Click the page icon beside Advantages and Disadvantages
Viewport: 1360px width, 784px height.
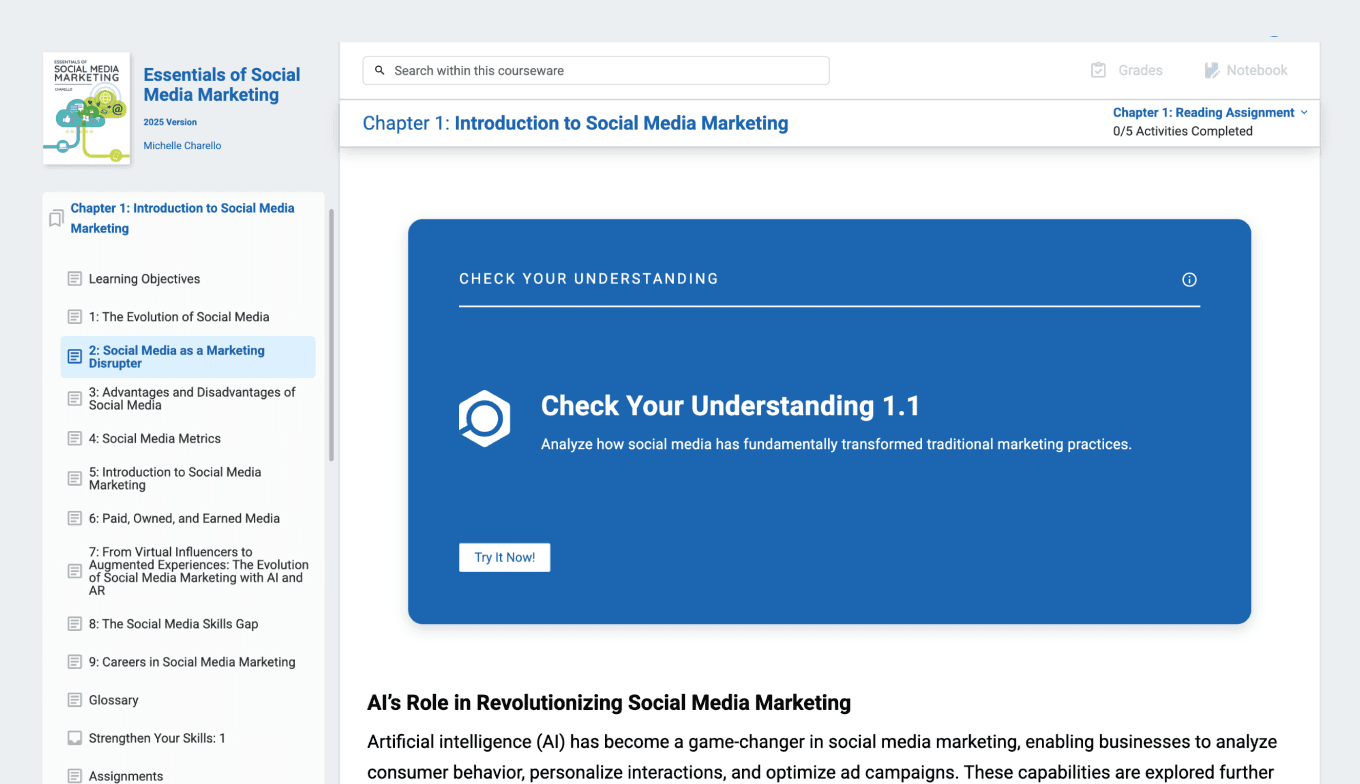tap(75, 399)
